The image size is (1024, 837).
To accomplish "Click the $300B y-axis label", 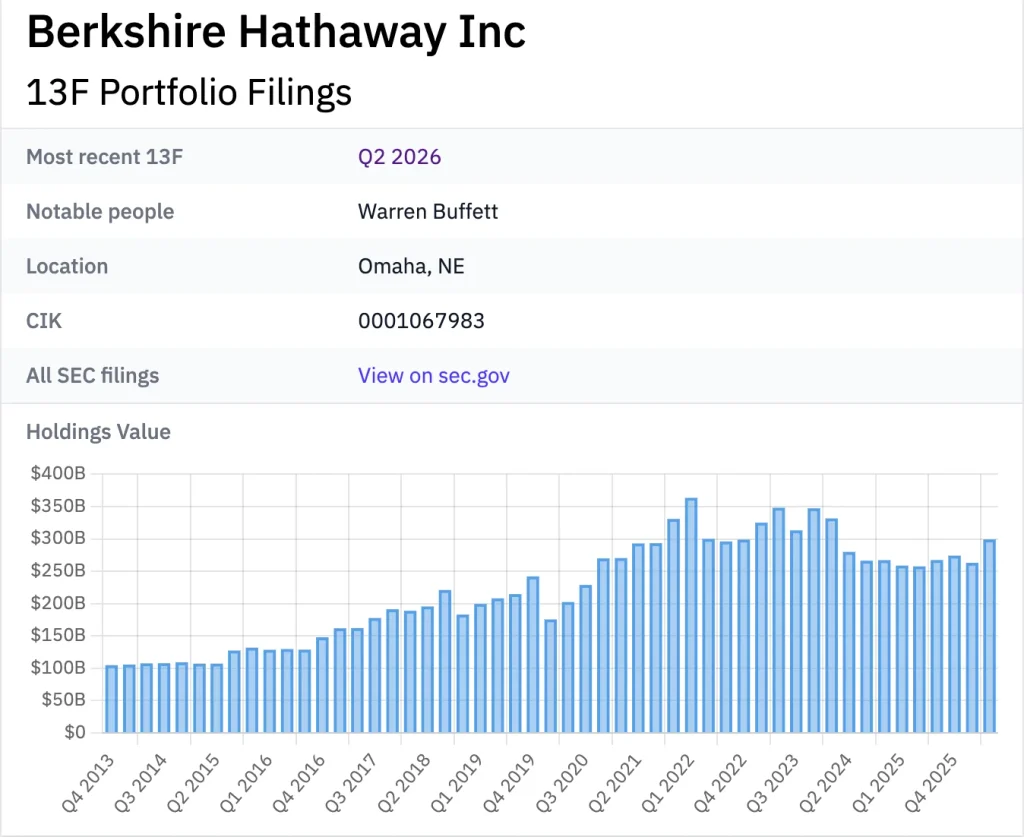I will pyautogui.click(x=58, y=538).
